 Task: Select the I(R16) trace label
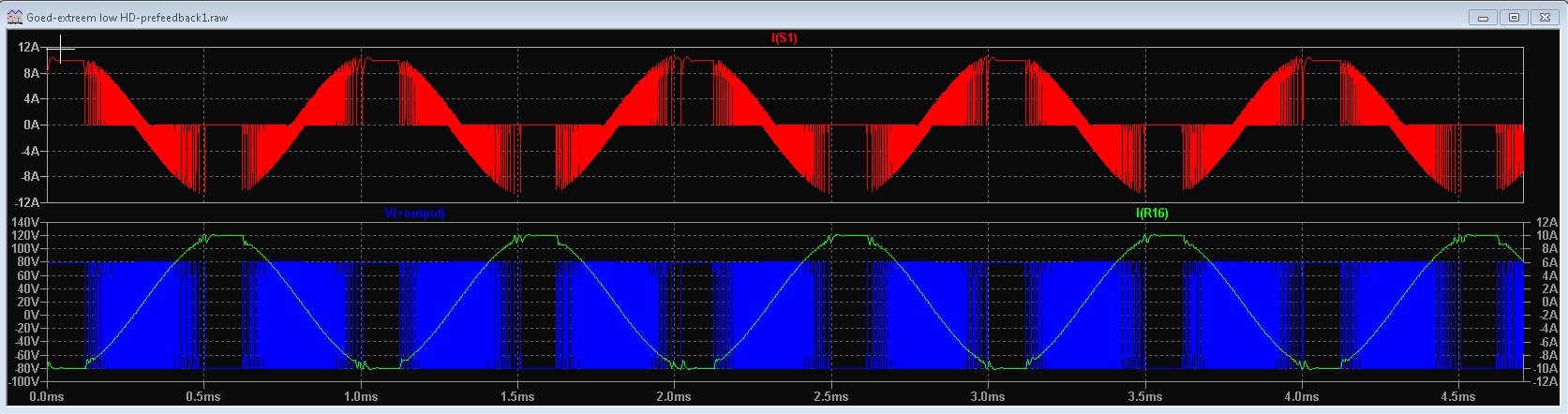click(1152, 214)
